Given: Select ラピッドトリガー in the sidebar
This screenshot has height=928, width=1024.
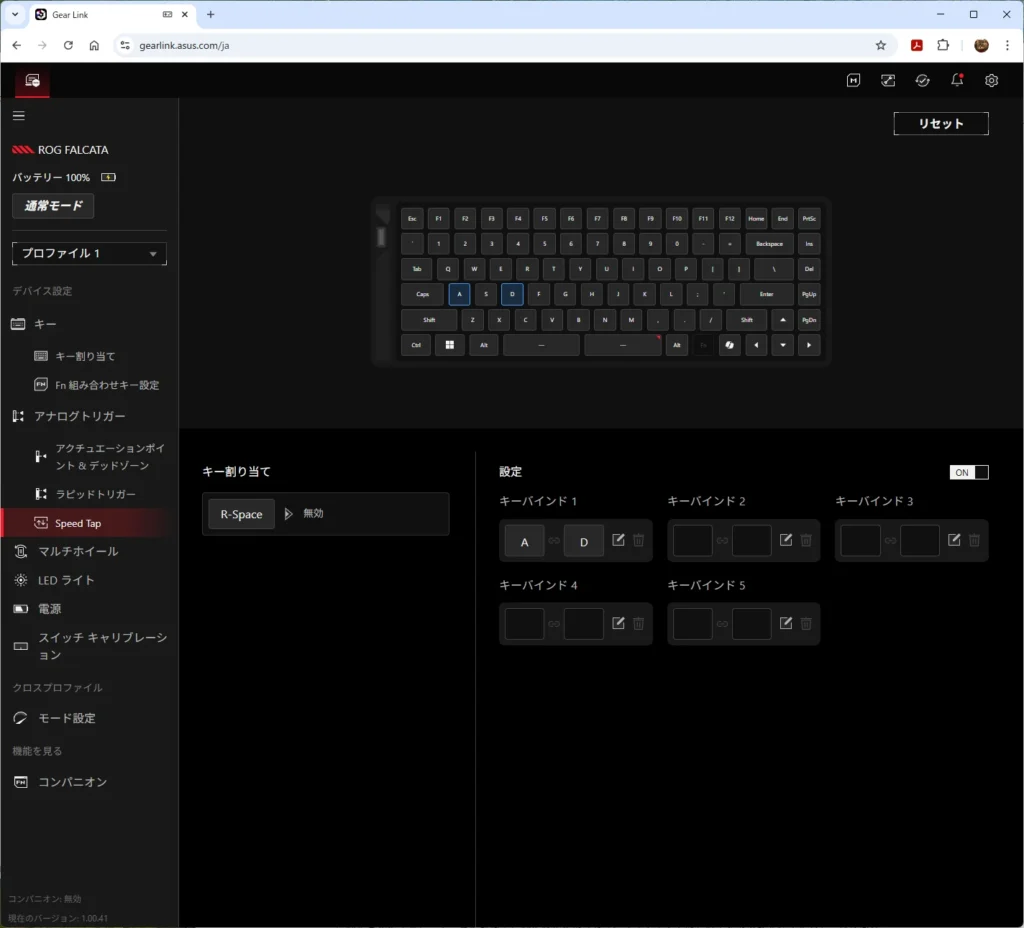Looking at the screenshot, I should pos(95,494).
